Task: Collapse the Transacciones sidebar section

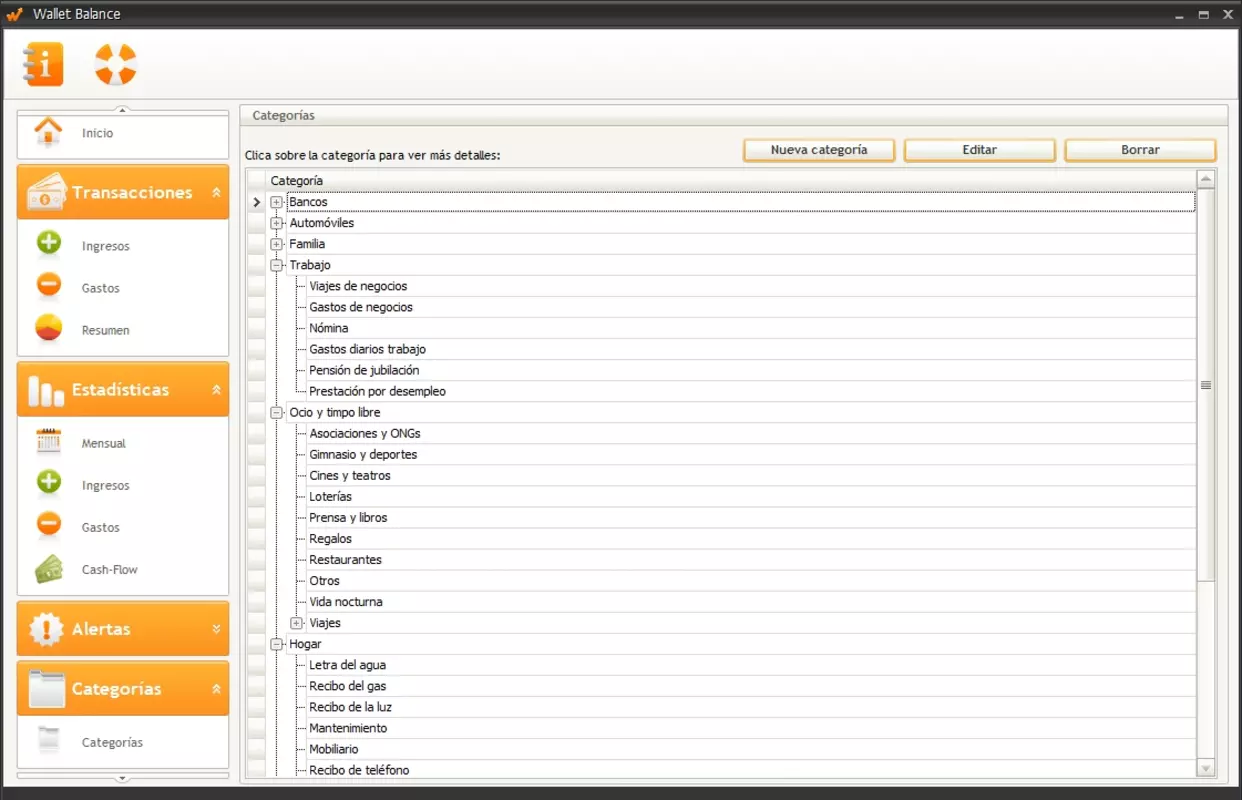Action: point(216,192)
